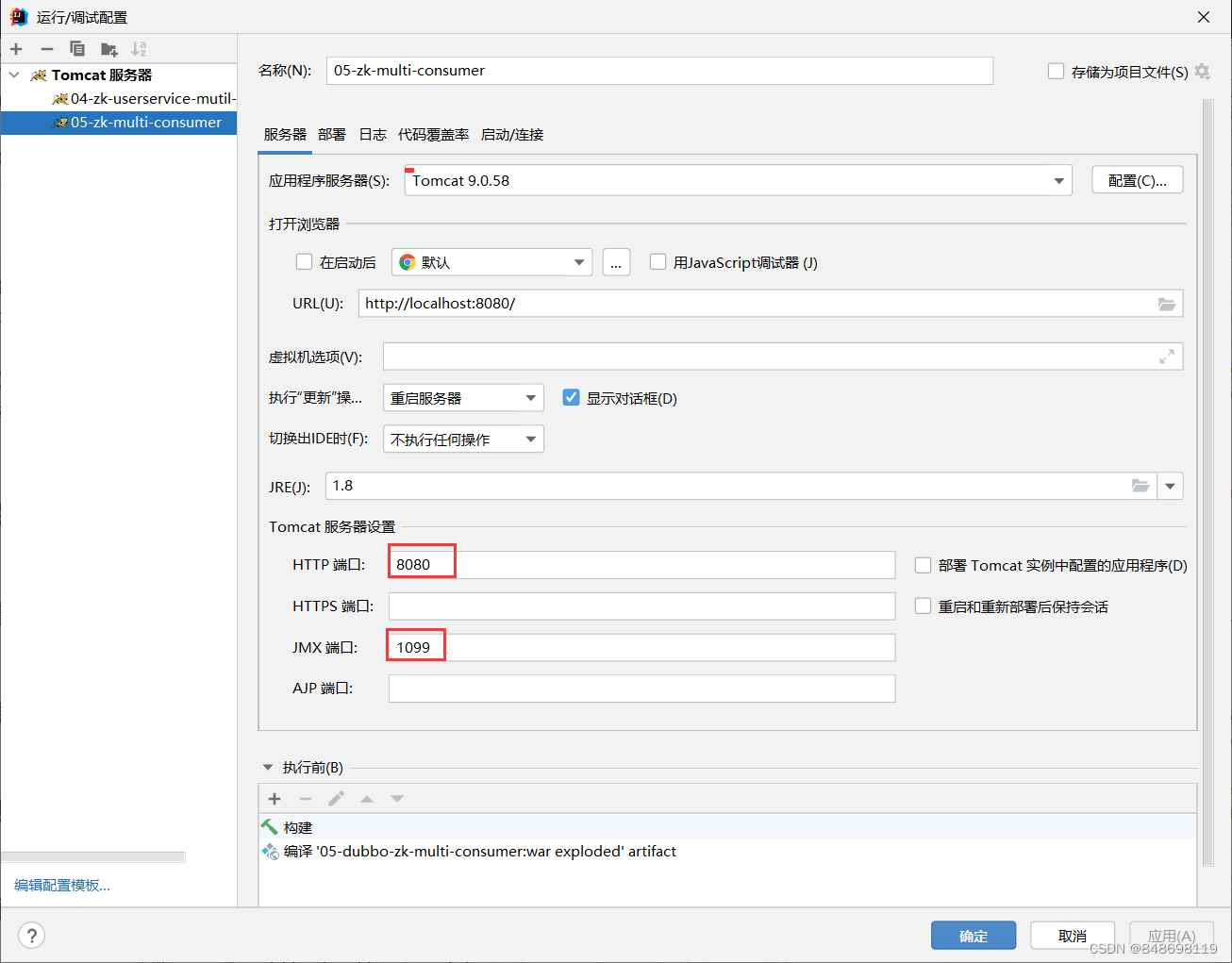Click the HTTP port field
This screenshot has height=963, width=1232.
tap(641, 565)
